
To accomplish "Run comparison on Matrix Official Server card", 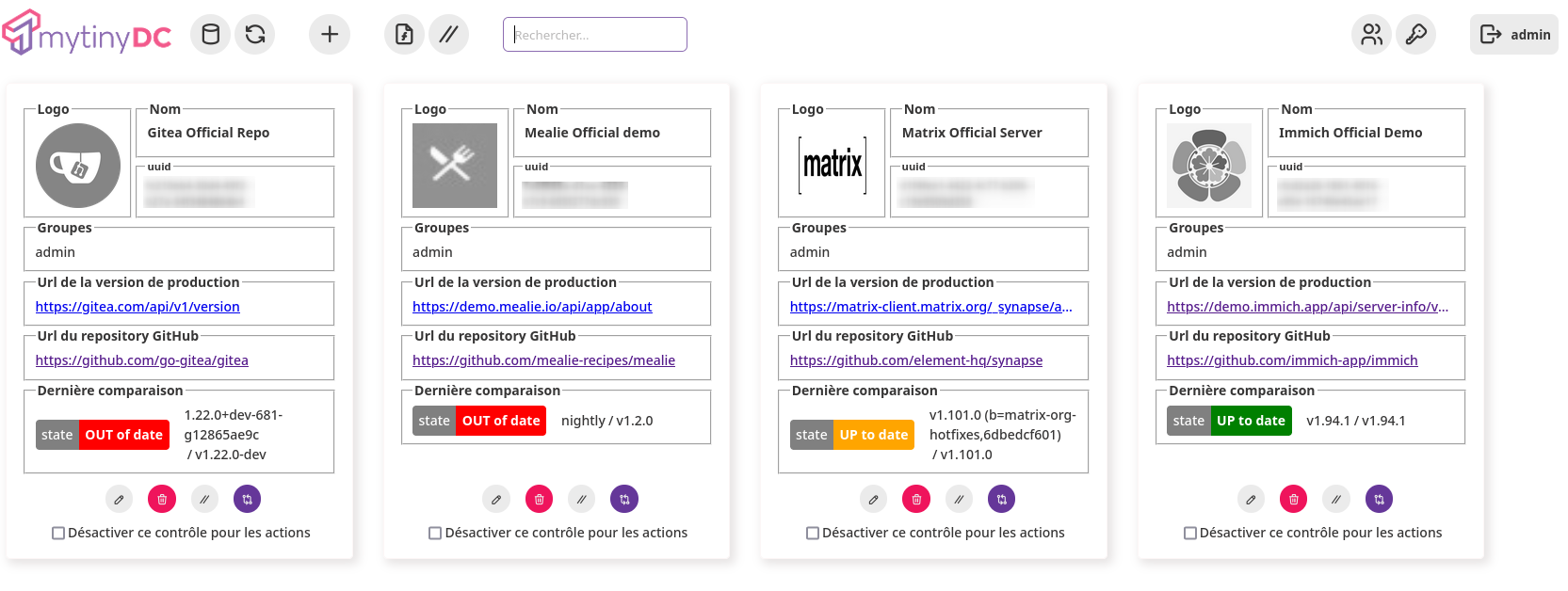I will point(1002,499).
